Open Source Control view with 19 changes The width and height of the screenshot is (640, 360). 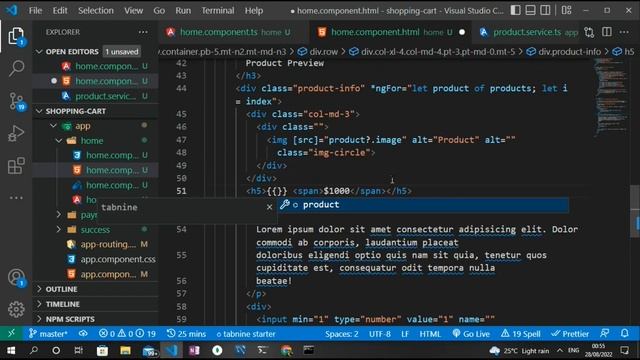(x=16, y=101)
